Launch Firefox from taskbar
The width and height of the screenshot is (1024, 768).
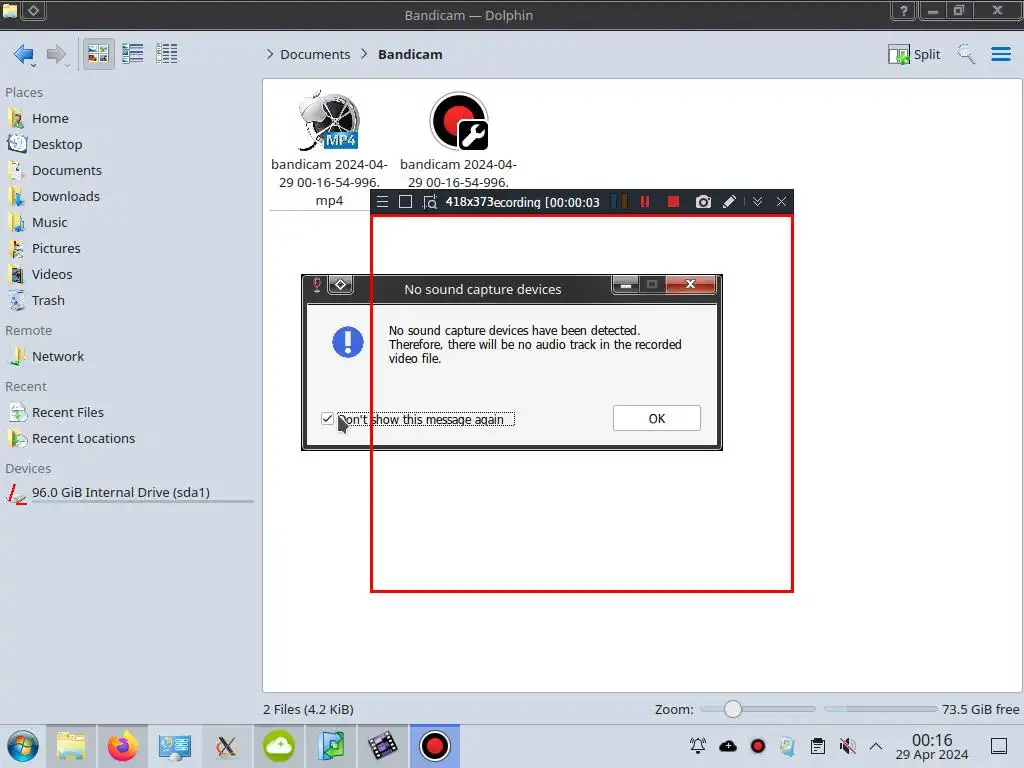tap(123, 746)
